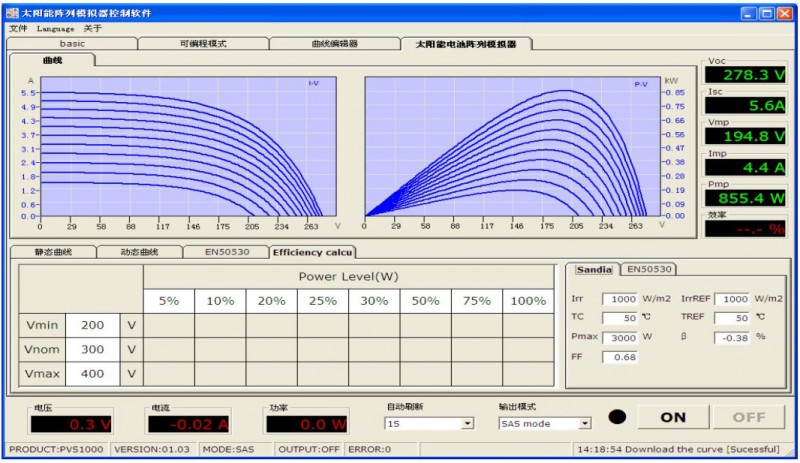800x463 pixels.
Task: Click the Pmax input field
Action: click(x=620, y=338)
